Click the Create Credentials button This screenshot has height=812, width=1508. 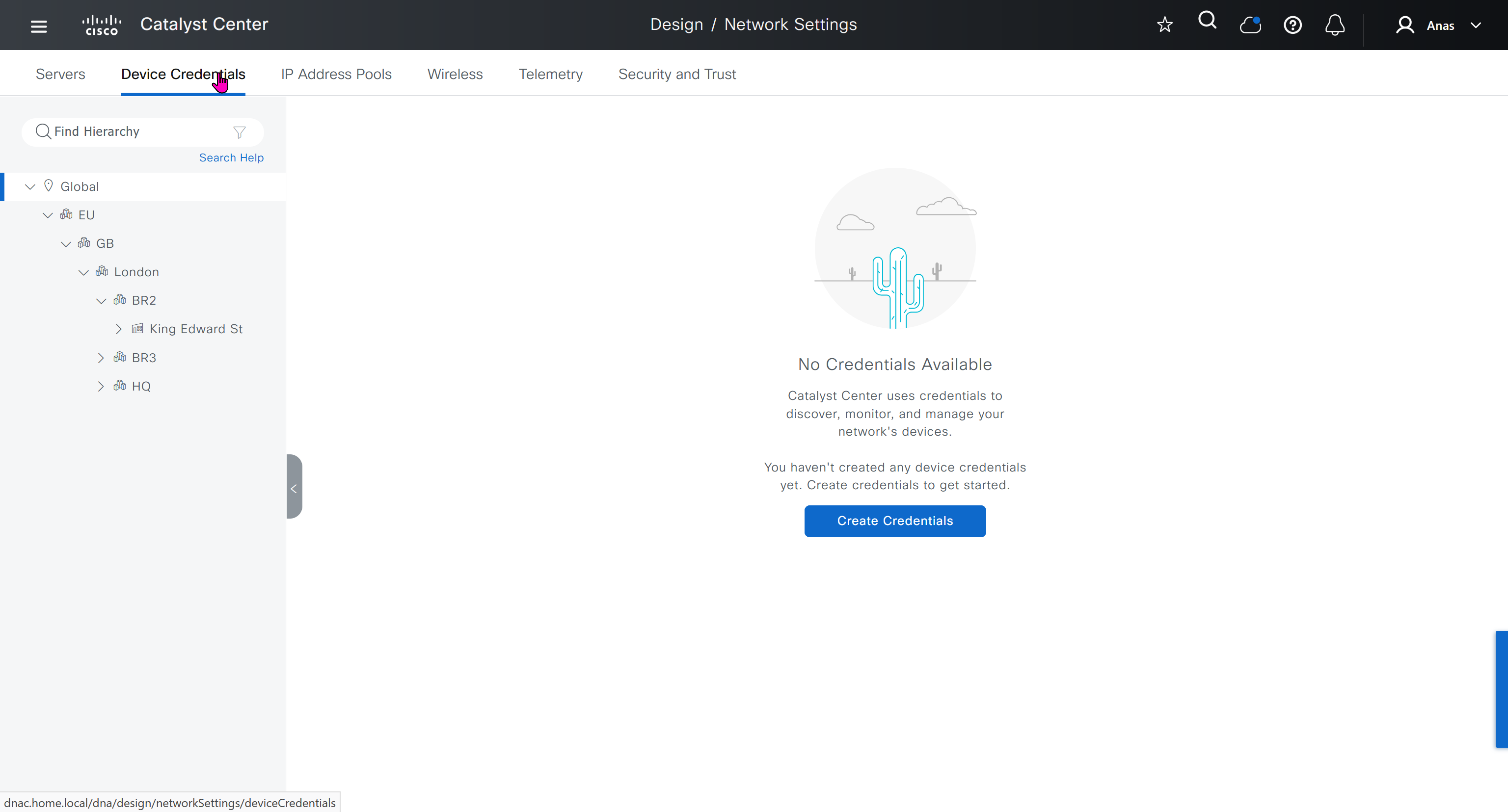(894, 521)
